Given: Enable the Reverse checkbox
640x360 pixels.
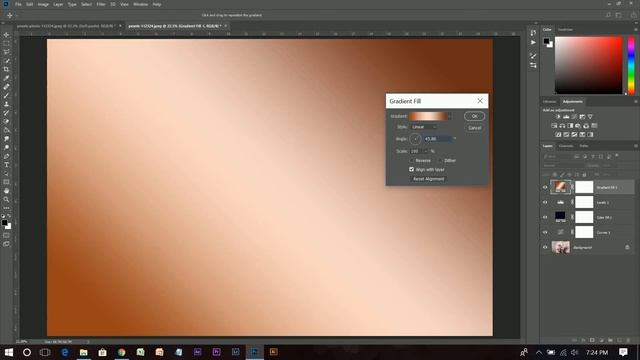Looking at the screenshot, I should 412,161.
